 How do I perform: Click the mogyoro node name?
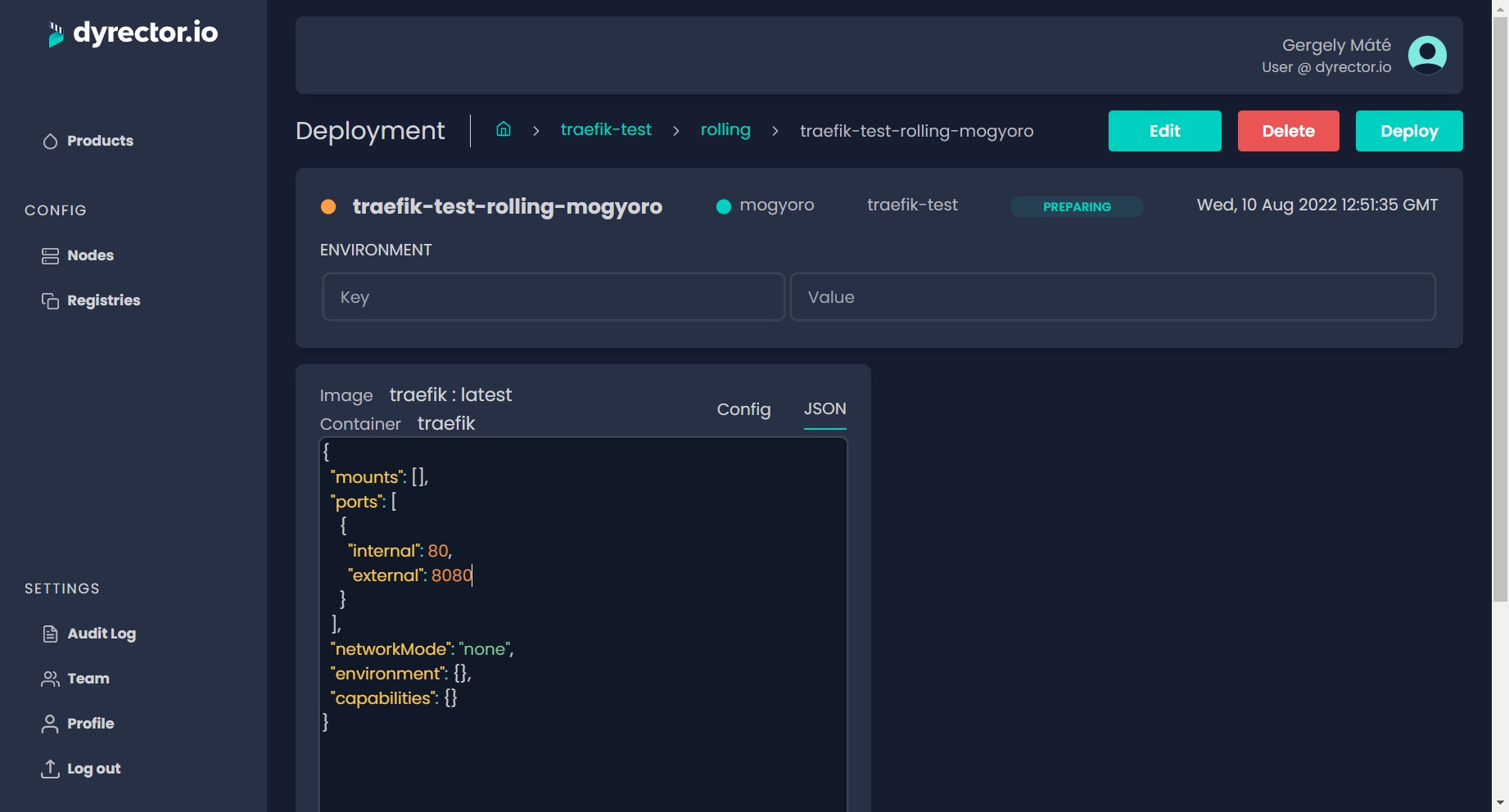point(776,205)
